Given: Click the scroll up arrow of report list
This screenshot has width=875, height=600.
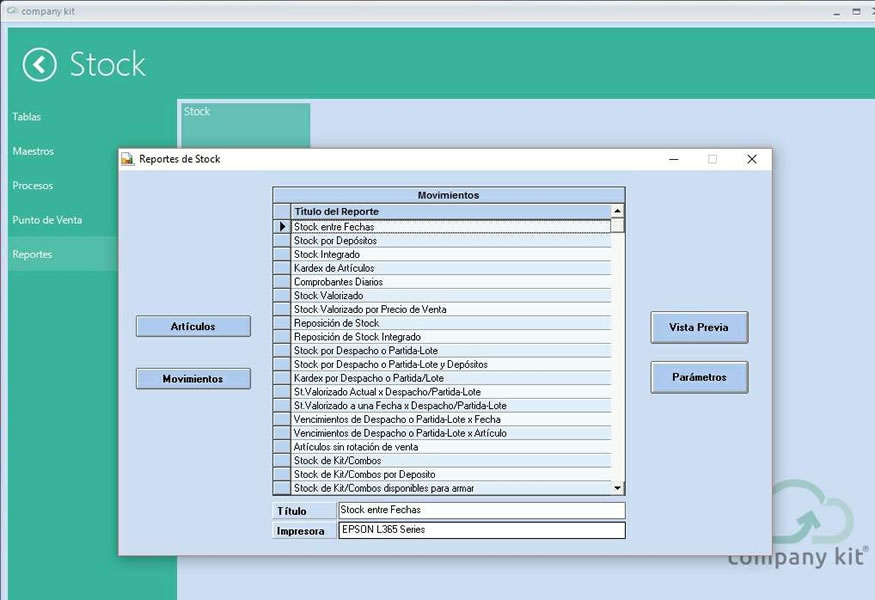Looking at the screenshot, I should [617, 211].
